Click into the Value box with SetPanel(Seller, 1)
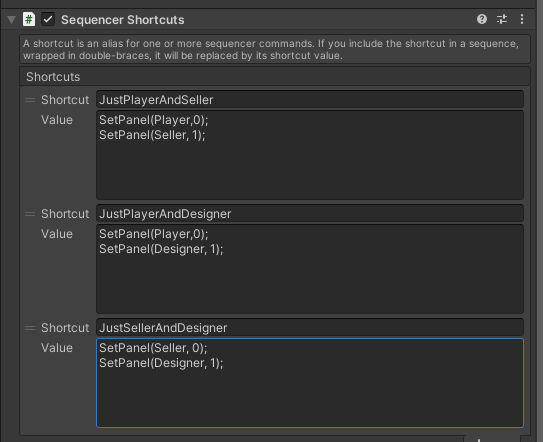Screen dimensions: 543x442 tap(310, 155)
